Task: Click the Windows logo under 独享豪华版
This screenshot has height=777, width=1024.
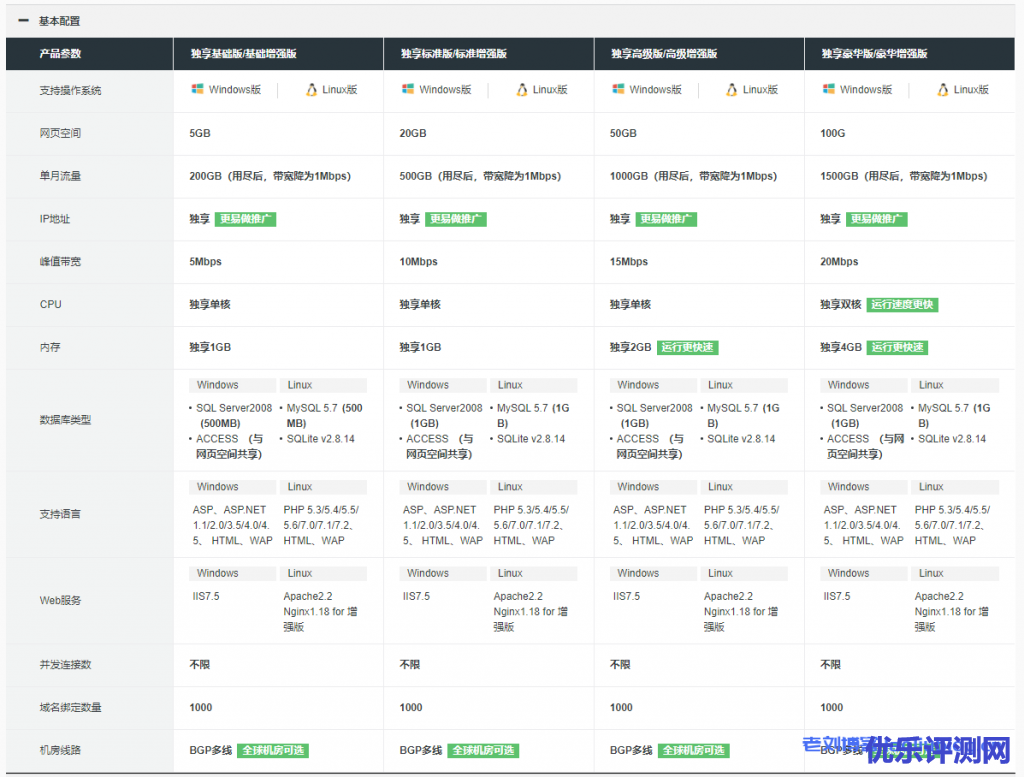Action: pyautogui.click(x=828, y=89)
